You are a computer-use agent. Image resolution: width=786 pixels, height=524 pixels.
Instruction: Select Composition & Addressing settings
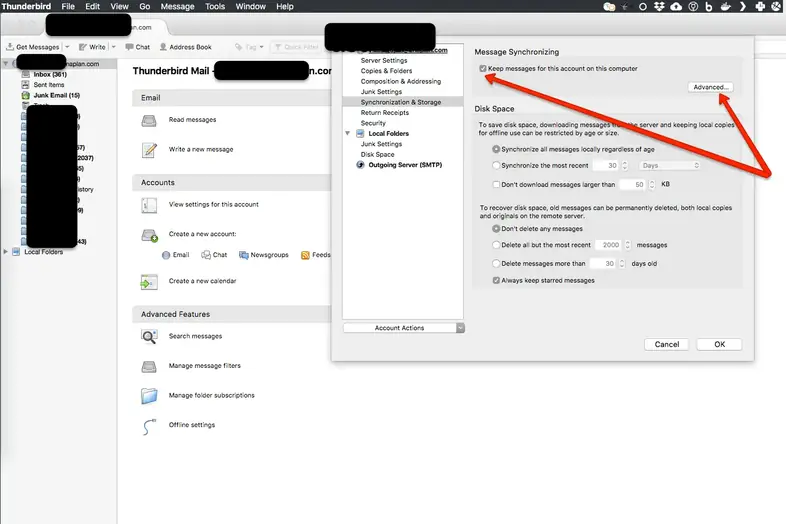(x=401, y=81)
